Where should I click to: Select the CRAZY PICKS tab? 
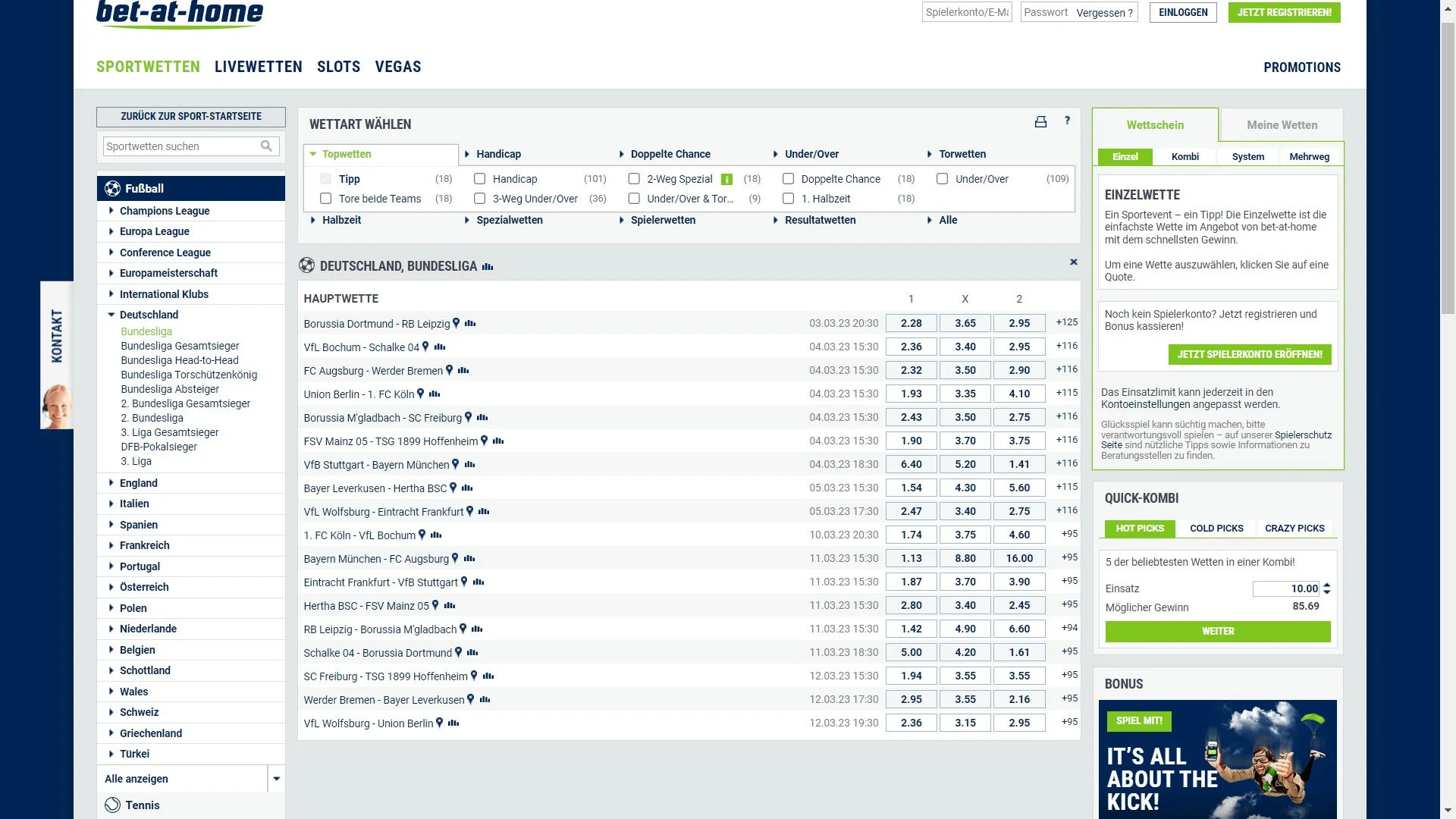coord(1294,529)
